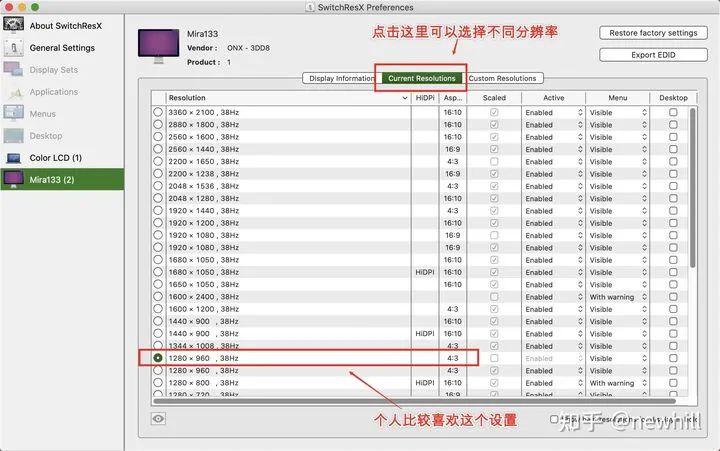Click the 2048 × 1280, 38Hz row text
This screenshot has height=451, width=720.
(203, 198)
